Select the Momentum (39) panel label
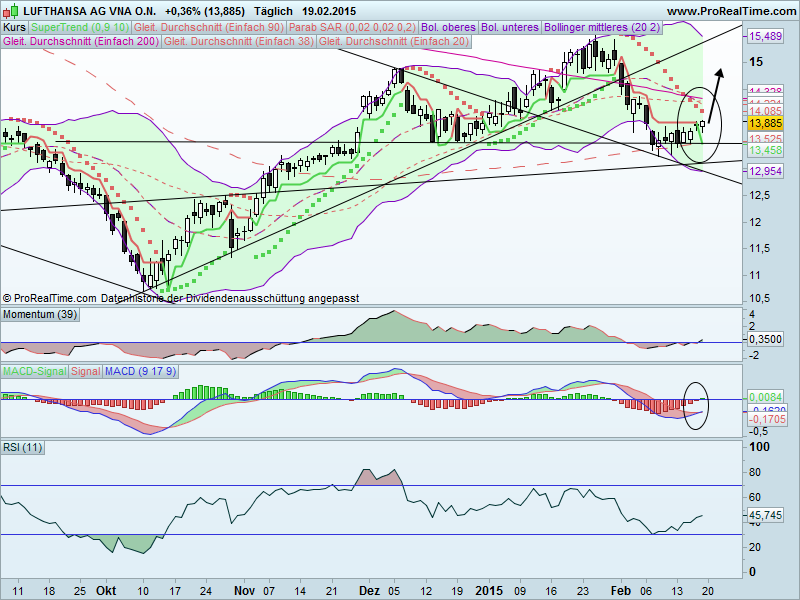 [40, 314]
